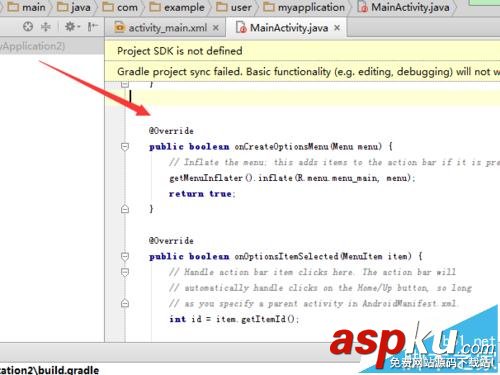Click the hide project panel icon
This screenshot has width=500, height=375.
coord(92,26)
